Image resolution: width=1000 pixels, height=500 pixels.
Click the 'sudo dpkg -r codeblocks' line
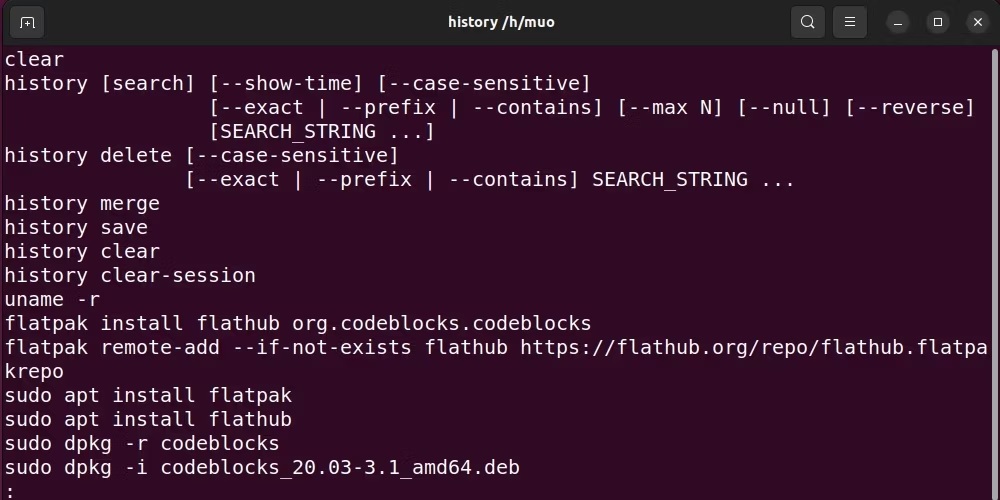point(142,444)
